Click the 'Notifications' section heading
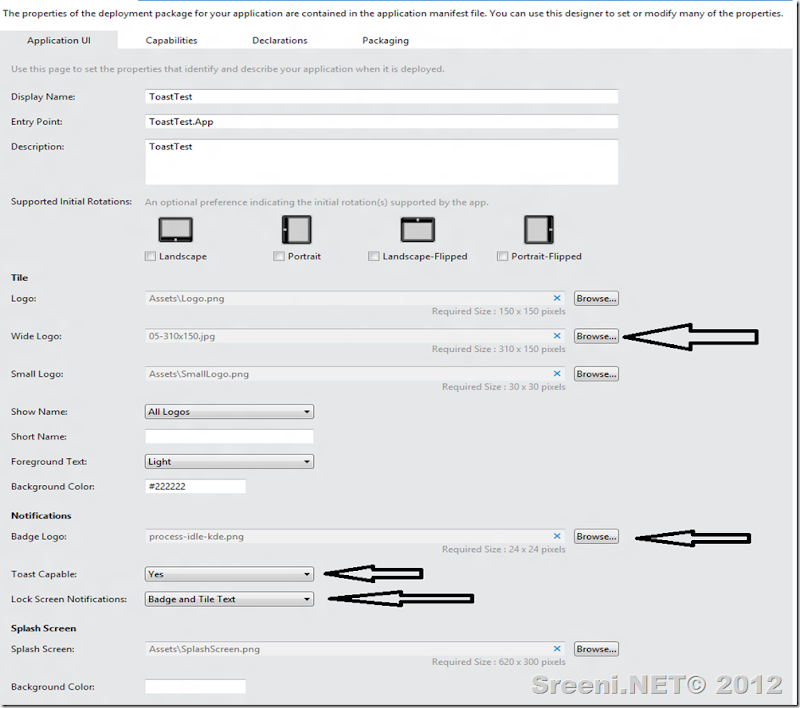Viewport: 800px width, 708px height. [x=41, y=516]
